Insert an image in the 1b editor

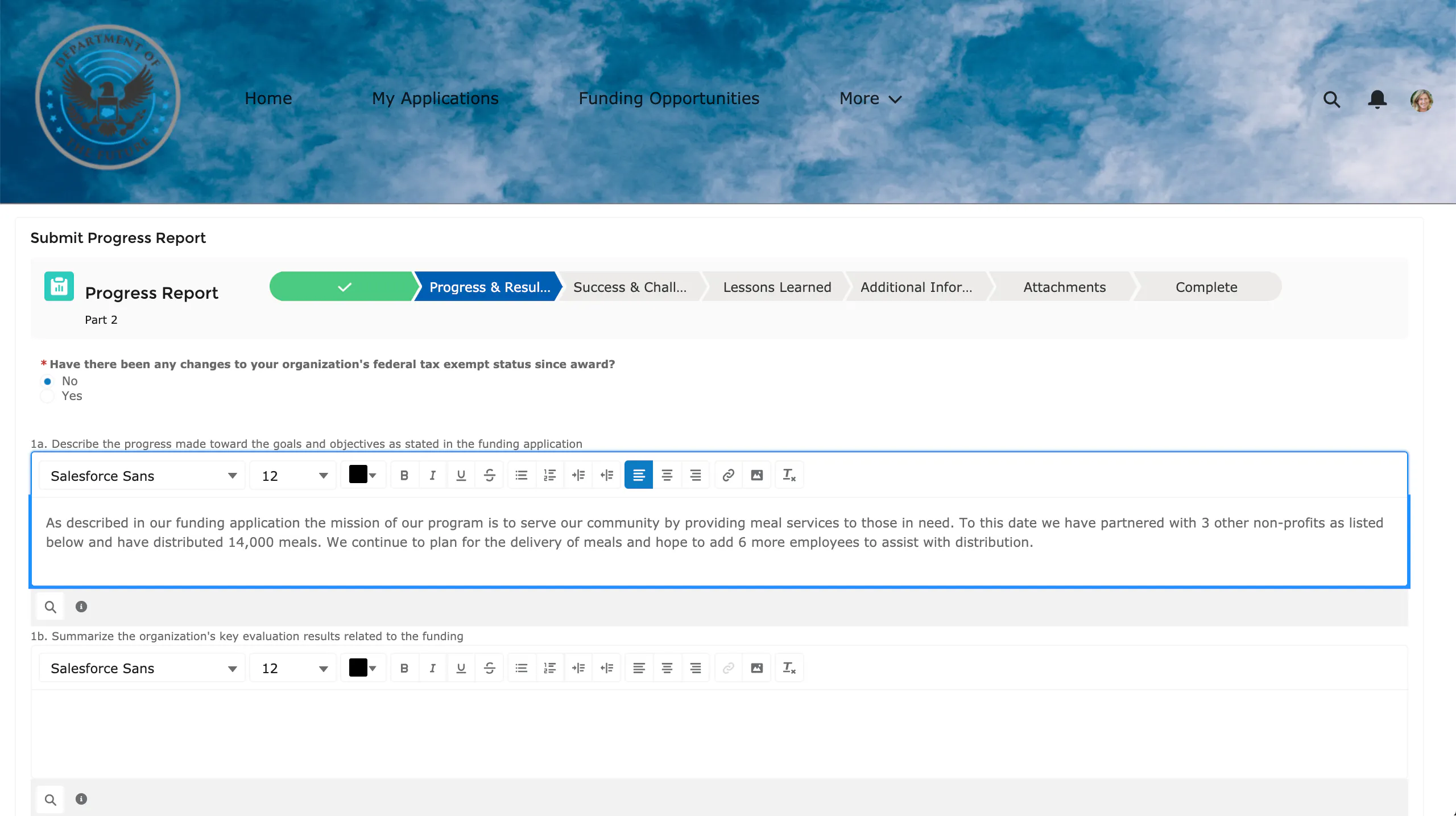pyautogui.click(x=756, y=667)
